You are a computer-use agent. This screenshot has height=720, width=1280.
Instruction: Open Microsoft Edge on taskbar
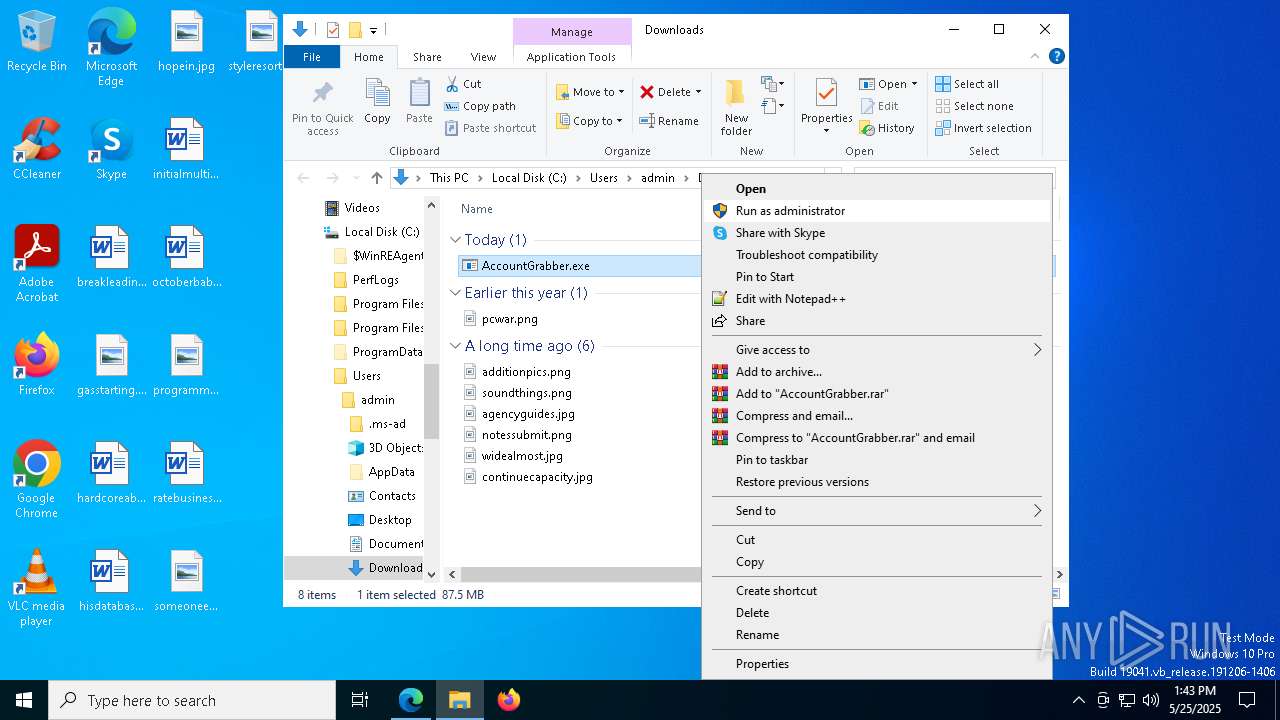pos(411,700)
